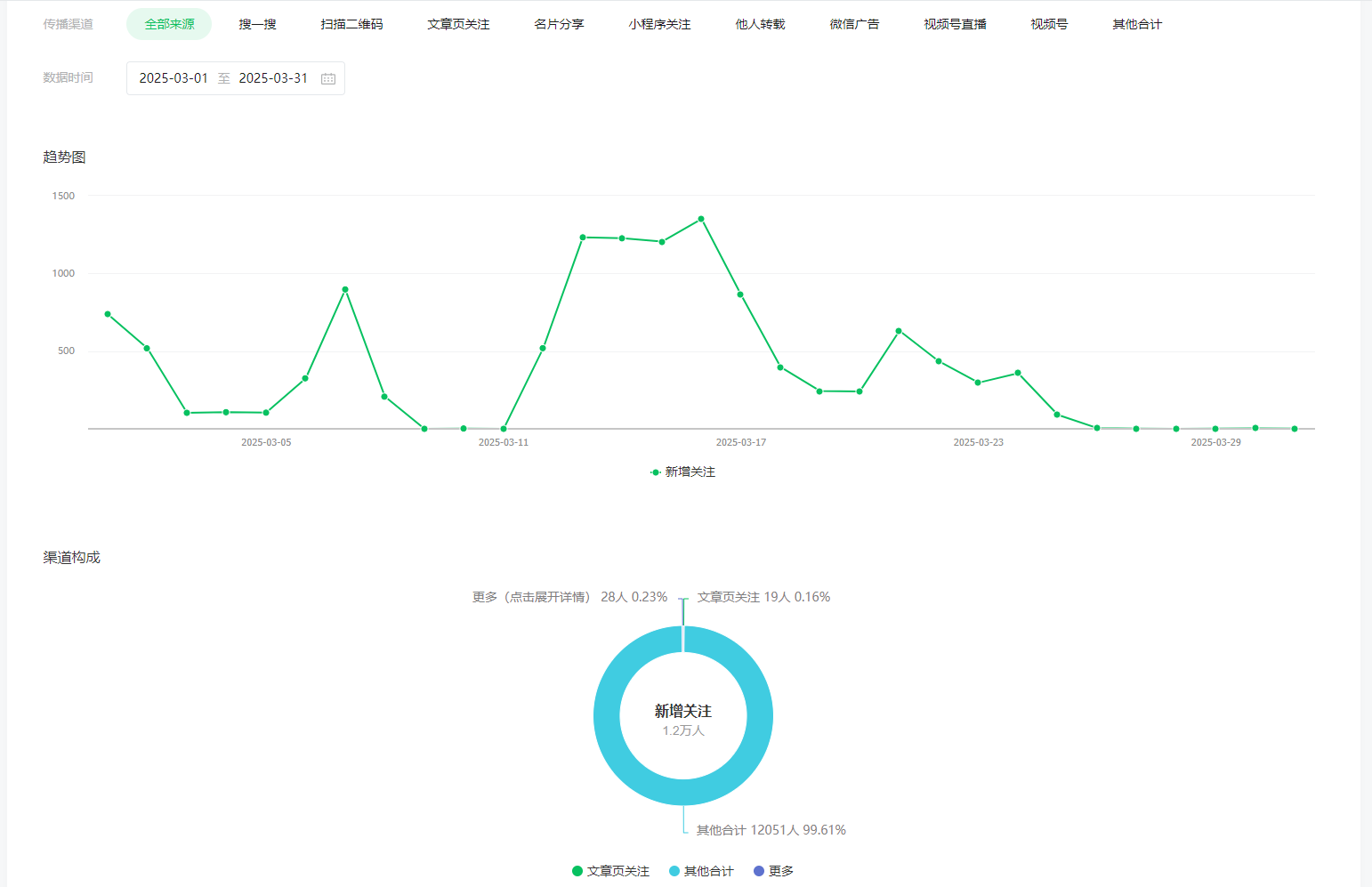
Task: Choose the 文章页关注 channel filter at top
Action: pyautogui.click(x=458, y=24)
